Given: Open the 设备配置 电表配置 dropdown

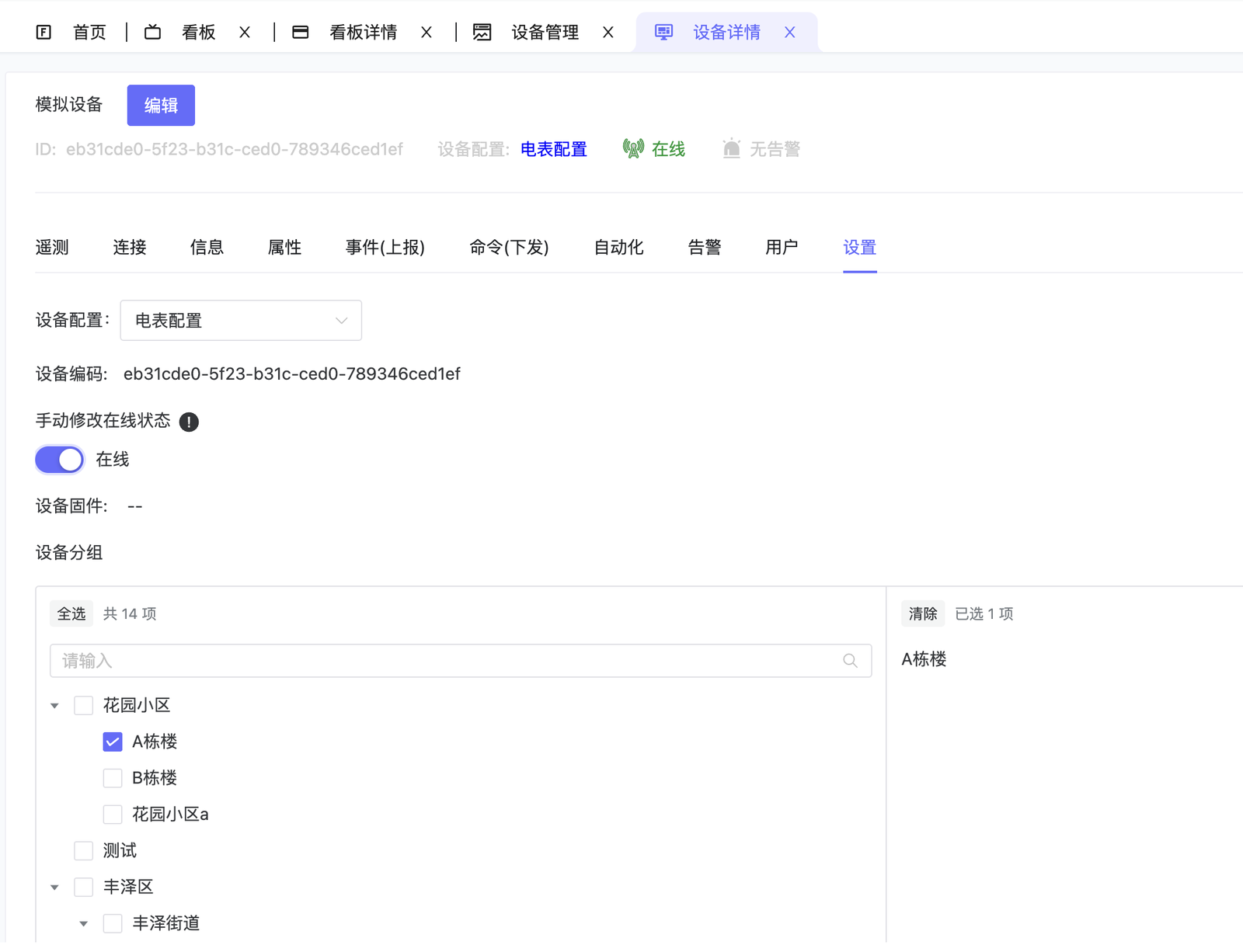Looking at the screenshot, I should point(241,321).
